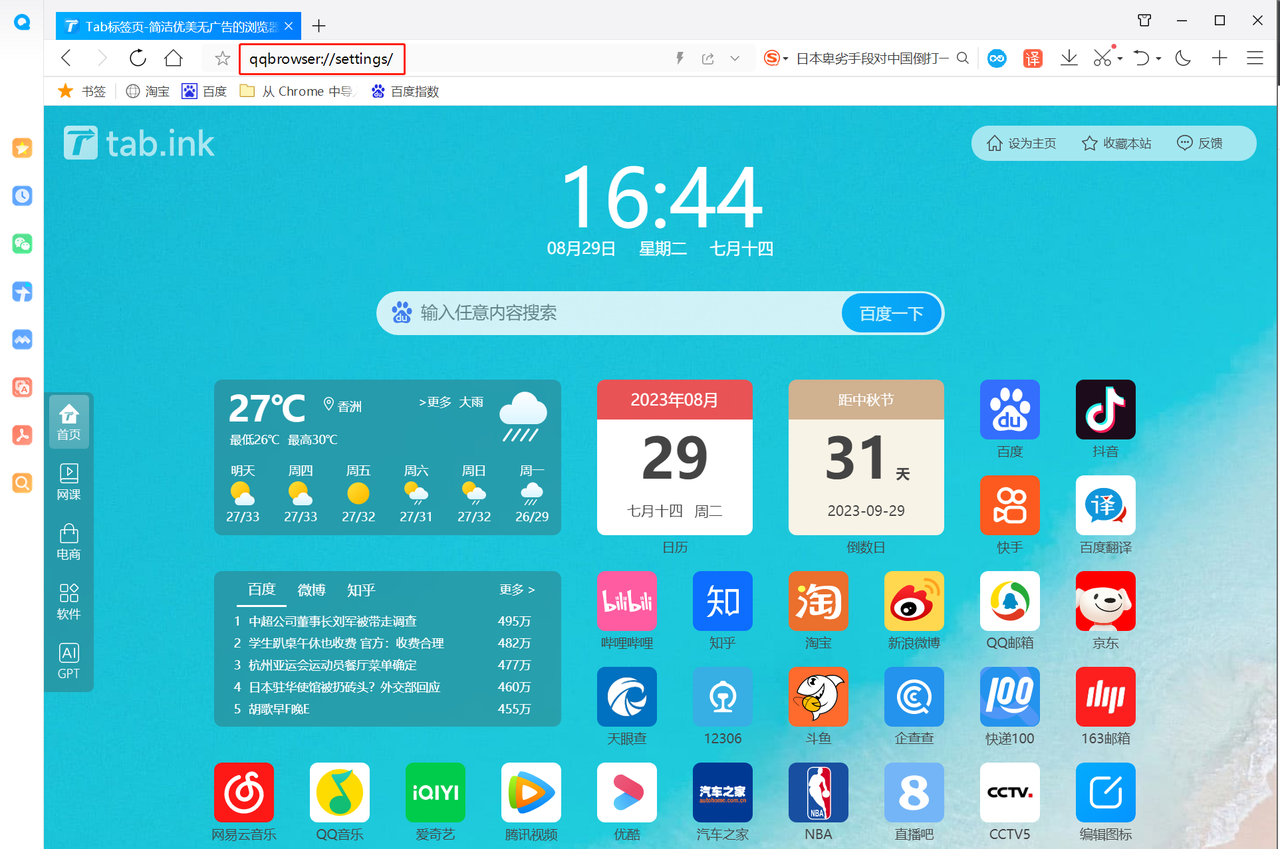Open the orange PDF icon in left sidebar
Viewport: 1280px width, 849px height.
(22, 435)
